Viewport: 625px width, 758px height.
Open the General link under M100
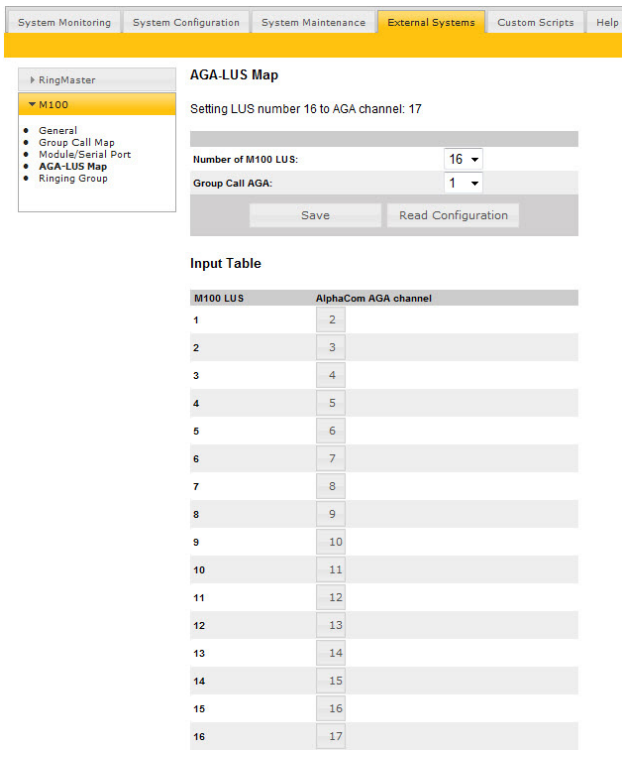coord(58,131)
